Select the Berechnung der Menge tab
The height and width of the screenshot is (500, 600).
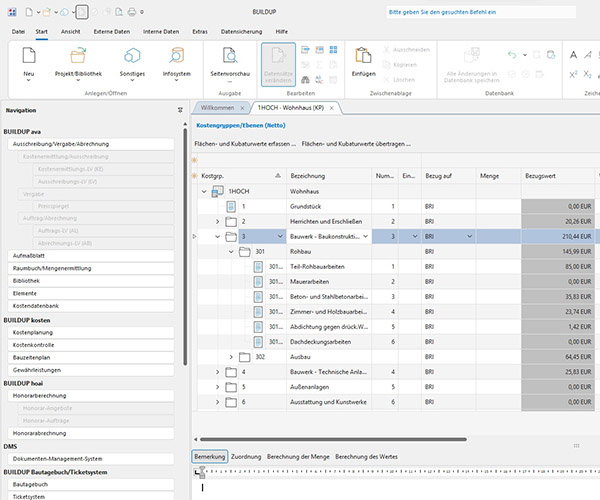tap(298, 457)
